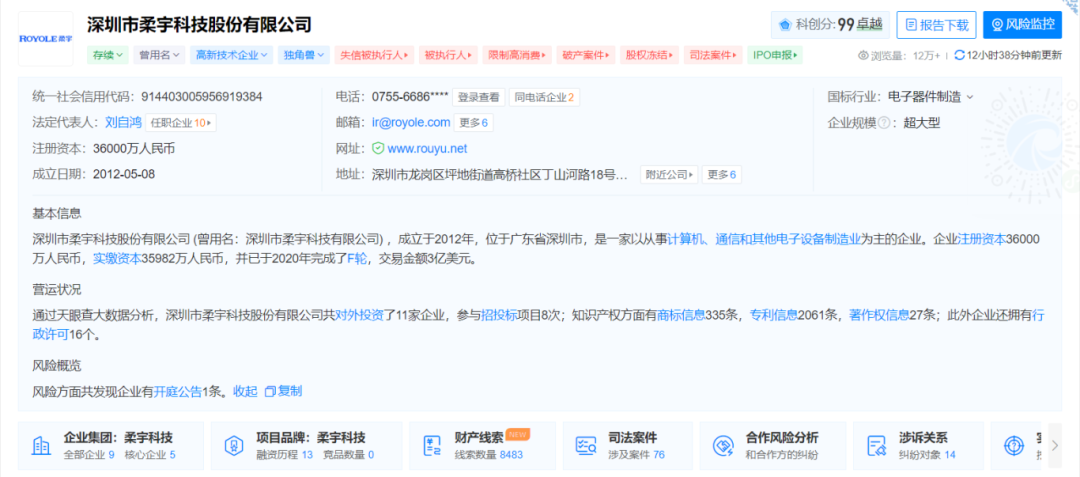Expand the 曾用名 former name tag
This screenshot has width=1080, height=477.
[159, 55]
